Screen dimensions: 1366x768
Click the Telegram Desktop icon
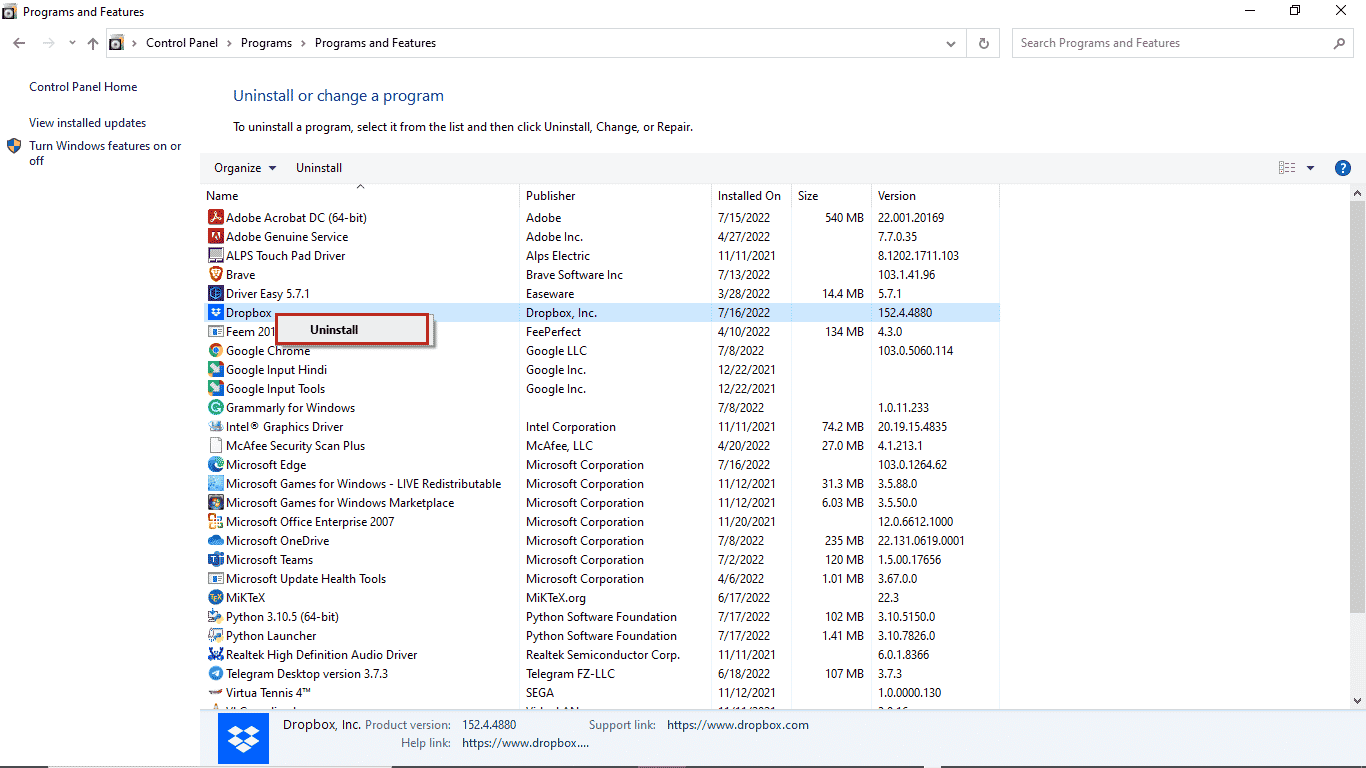(x=215, y=673)
